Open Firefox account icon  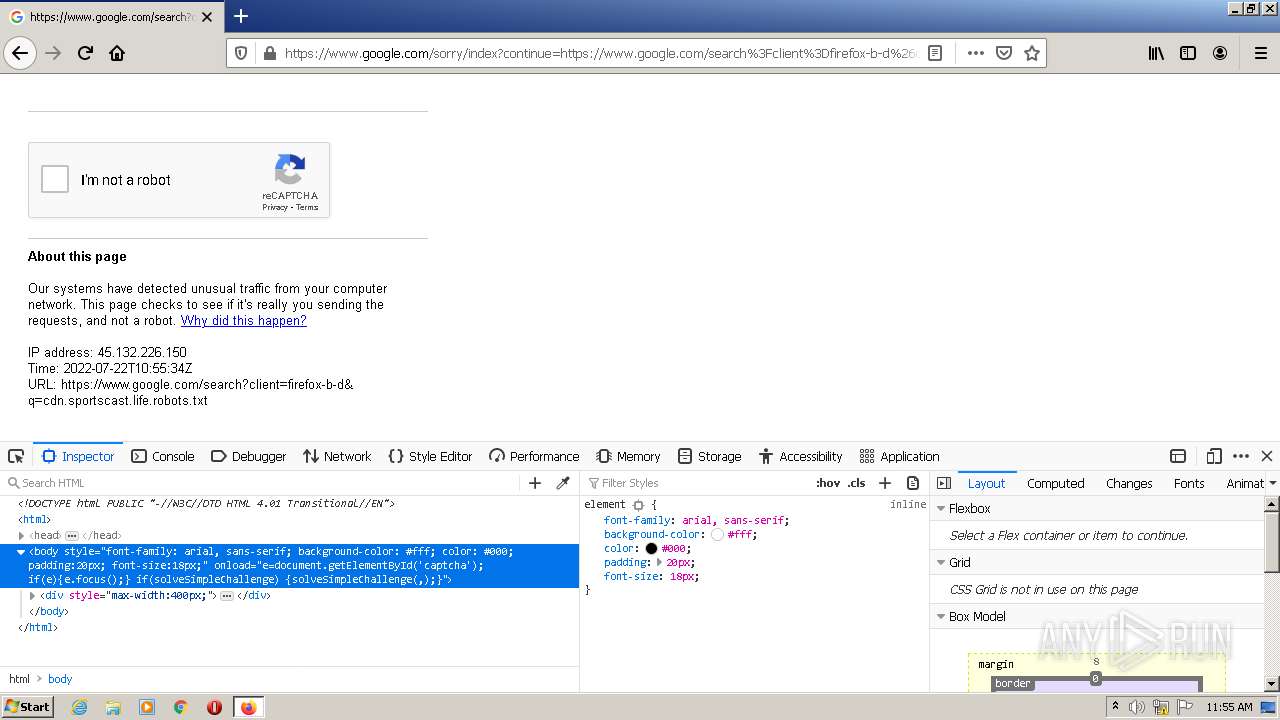coord(1220,53)
